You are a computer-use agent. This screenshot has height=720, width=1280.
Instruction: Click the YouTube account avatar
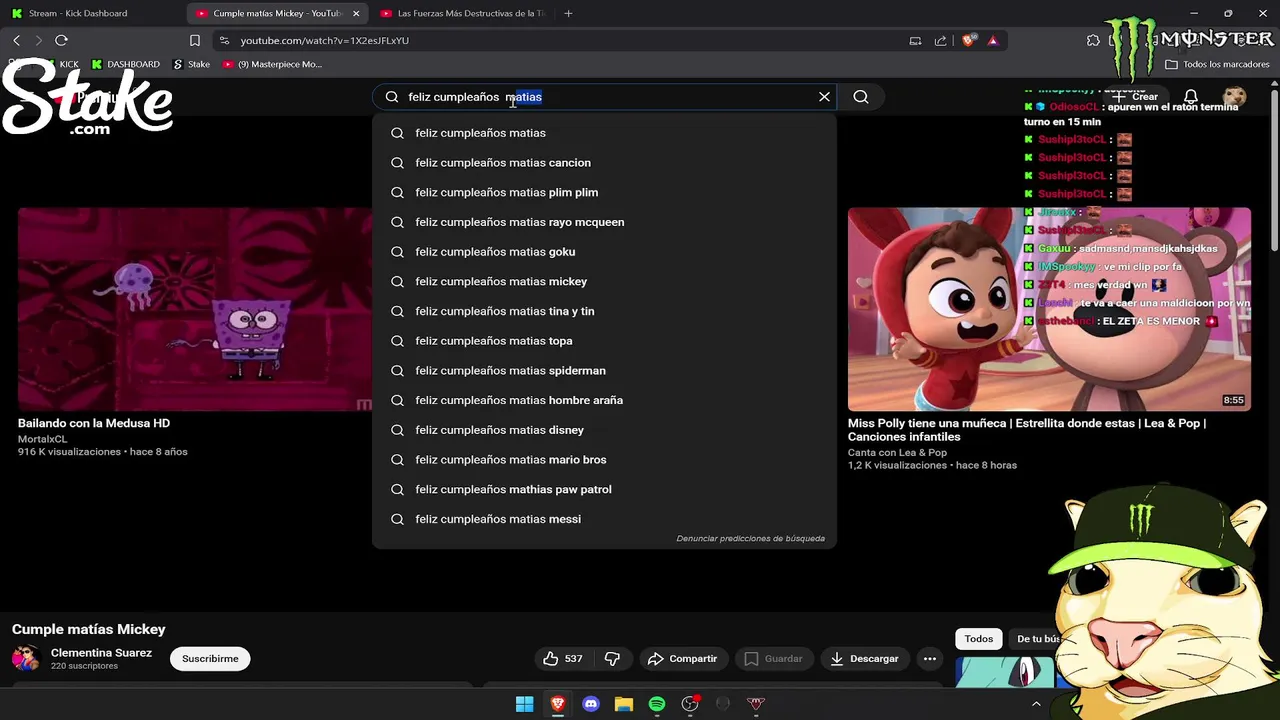1235,97
